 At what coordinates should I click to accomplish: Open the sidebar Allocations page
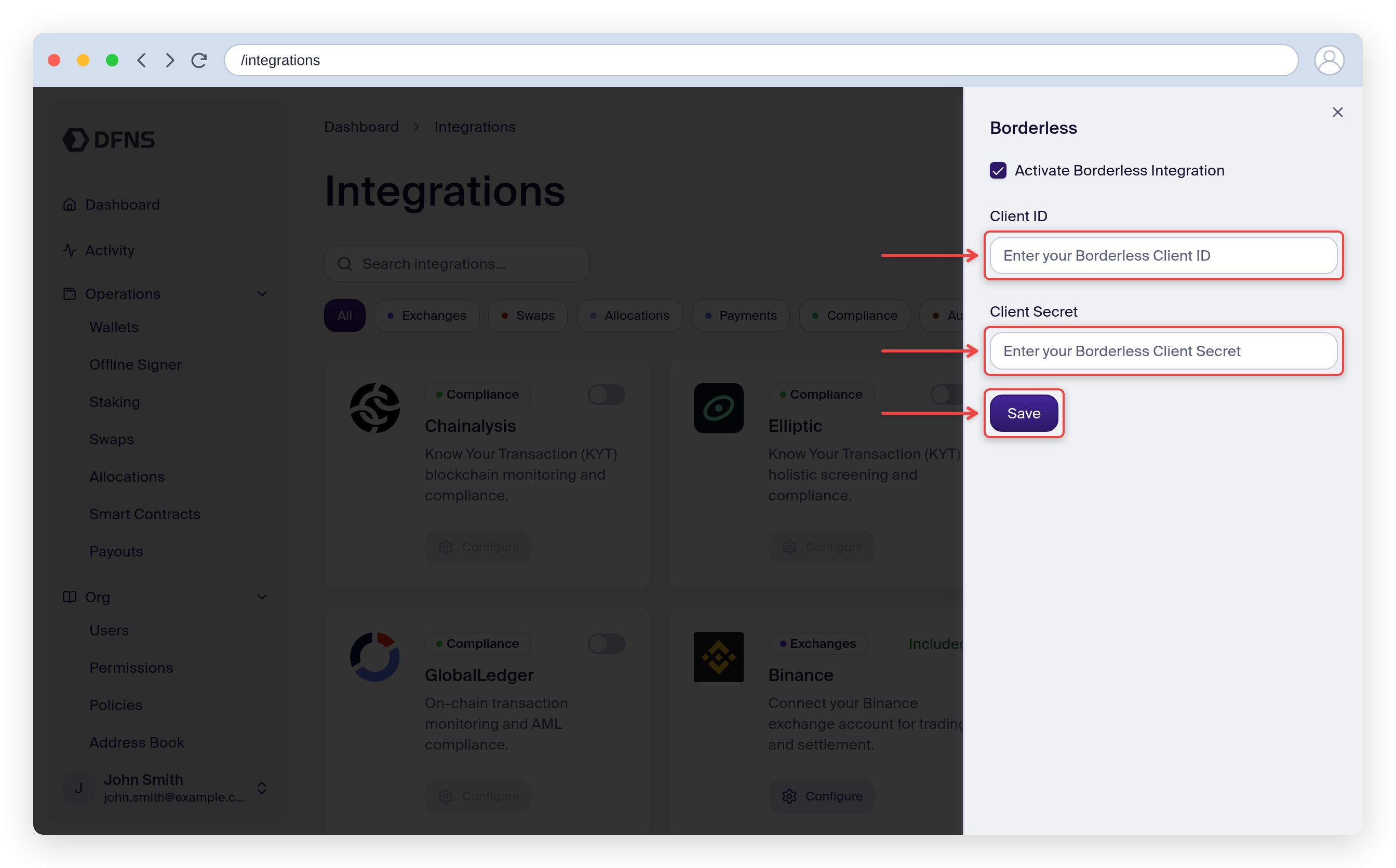[x=127, y=477]
